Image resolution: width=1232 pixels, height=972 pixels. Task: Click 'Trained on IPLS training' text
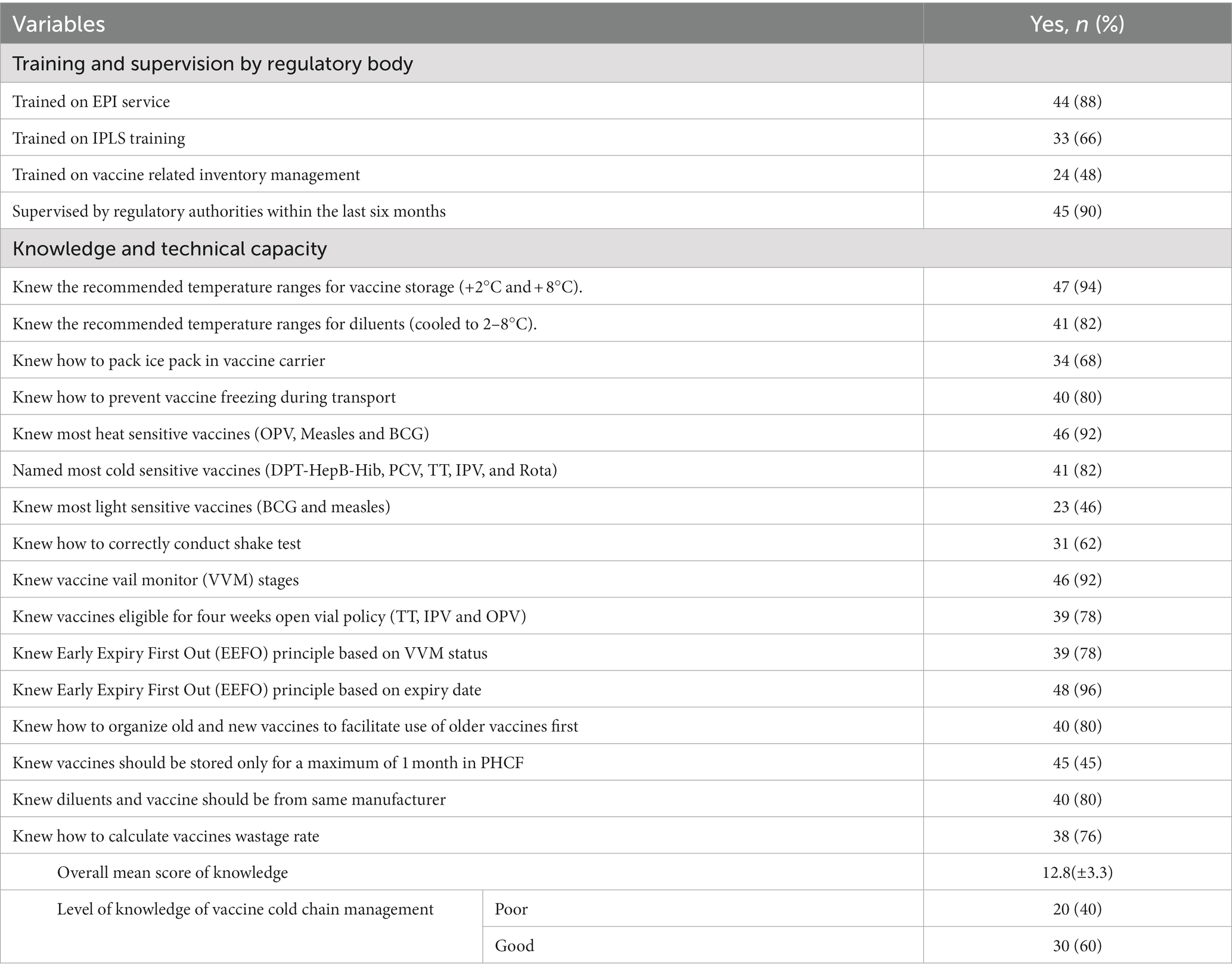coord(98,138)
